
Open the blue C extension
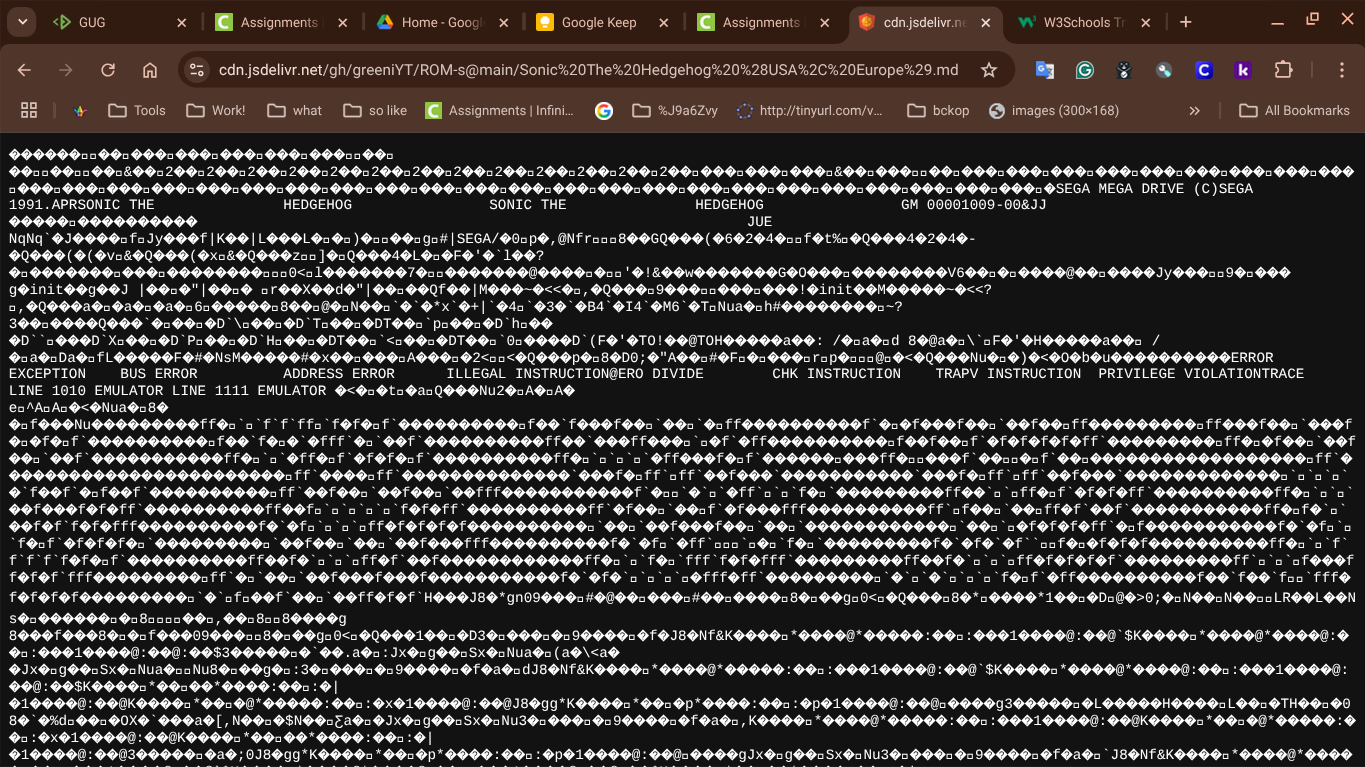tap(1203, 70)
